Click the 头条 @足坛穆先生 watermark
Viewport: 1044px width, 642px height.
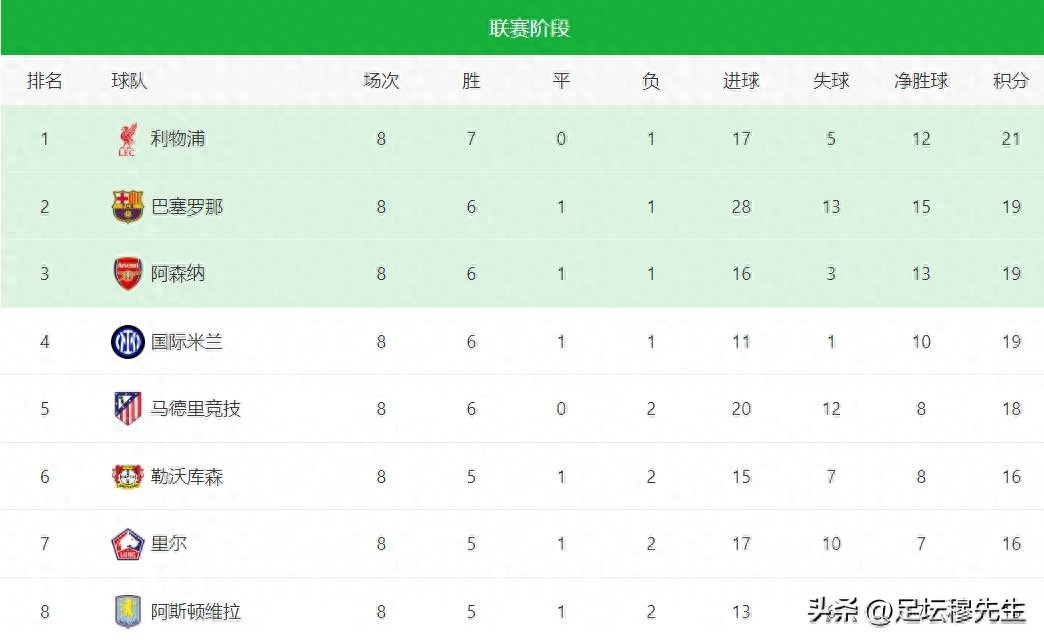coord(917,609)
